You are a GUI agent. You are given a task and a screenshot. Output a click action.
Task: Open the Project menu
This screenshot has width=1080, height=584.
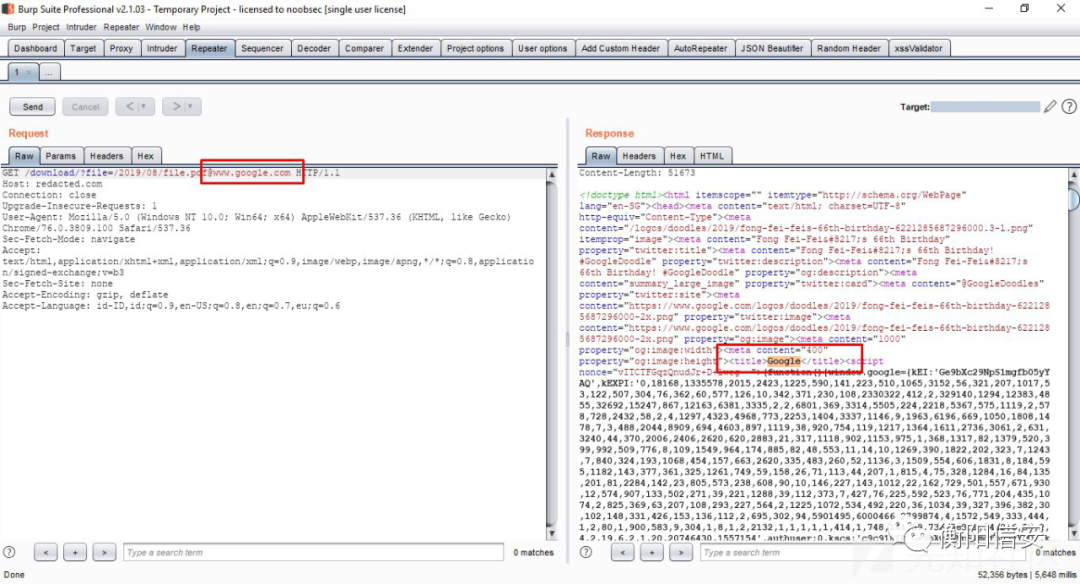coord(45,27)
